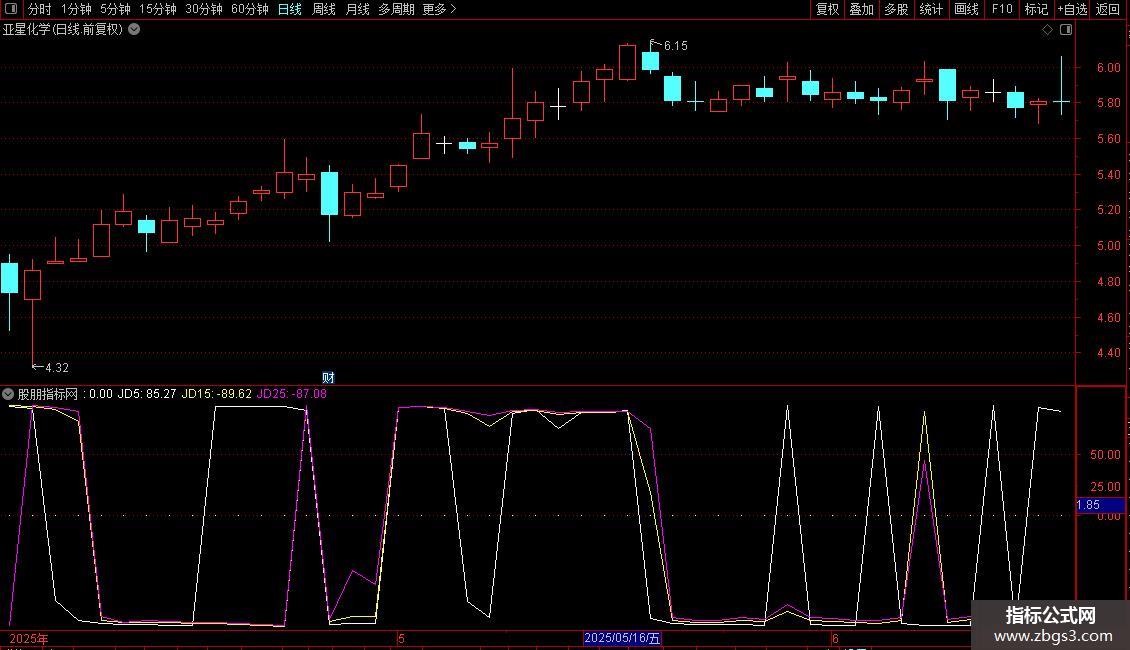
Task: Click the month 6 marker on time axis
Action: (835, 638)
